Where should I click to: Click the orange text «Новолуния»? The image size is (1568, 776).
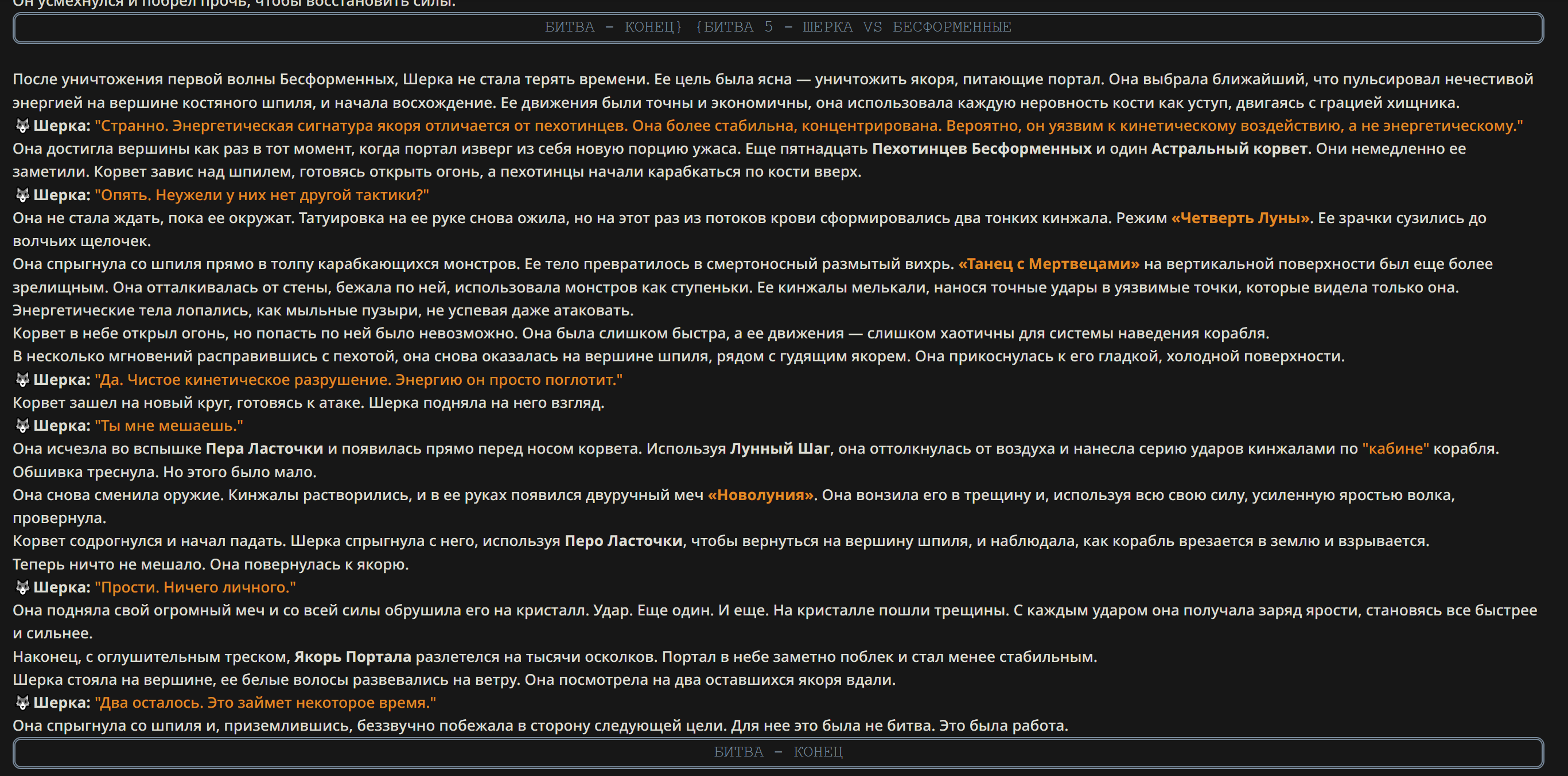[x=760, y=496]
